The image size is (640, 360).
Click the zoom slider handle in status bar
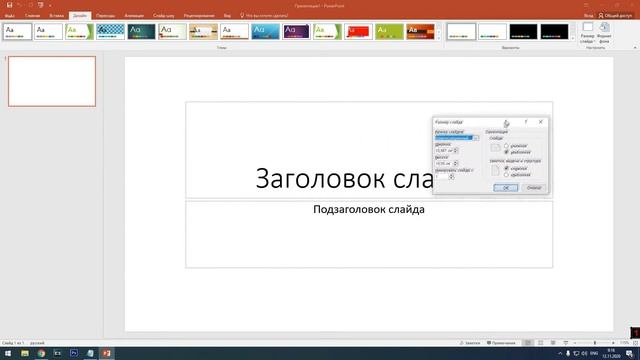click(x=595, y=343)
